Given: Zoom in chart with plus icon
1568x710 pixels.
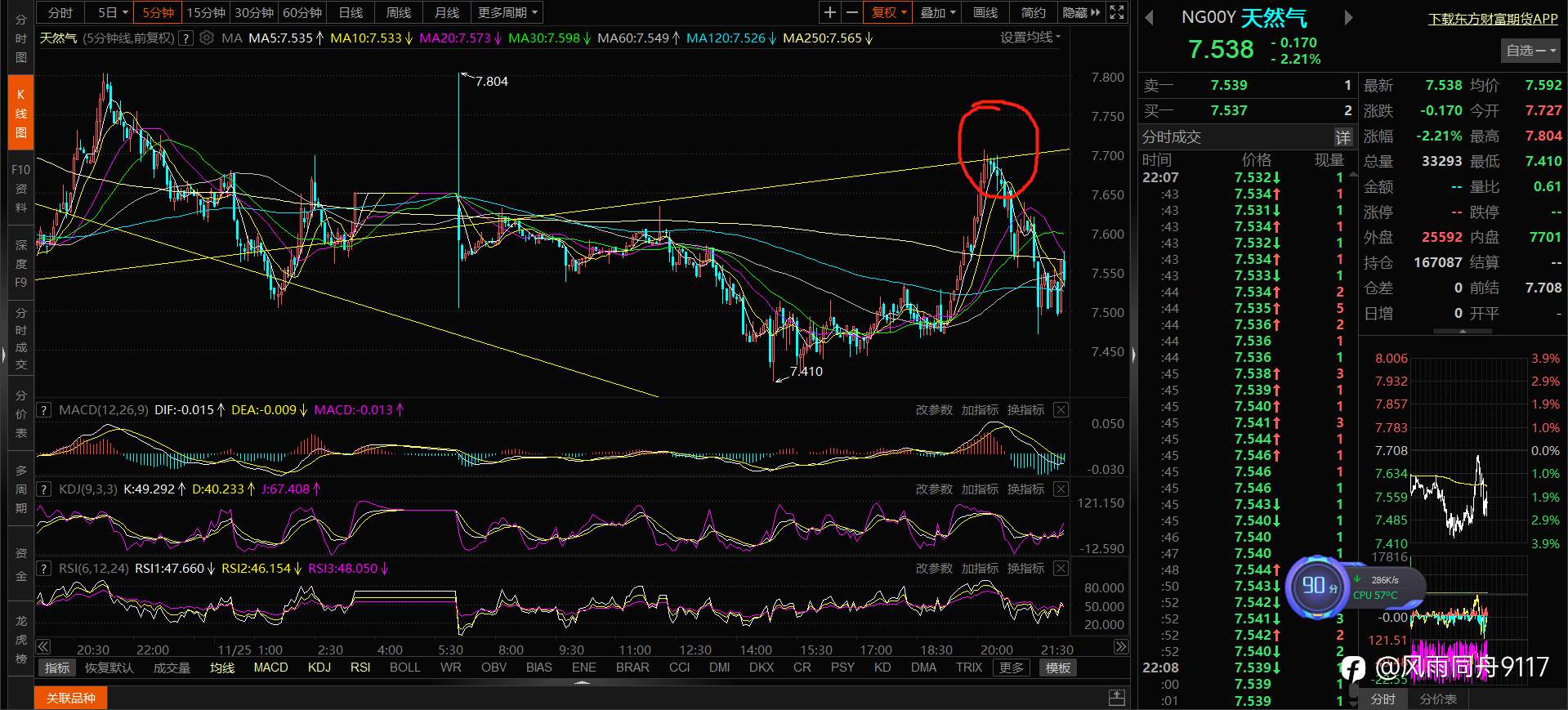Looking at the screenshot, I should [x=830, y=12].
